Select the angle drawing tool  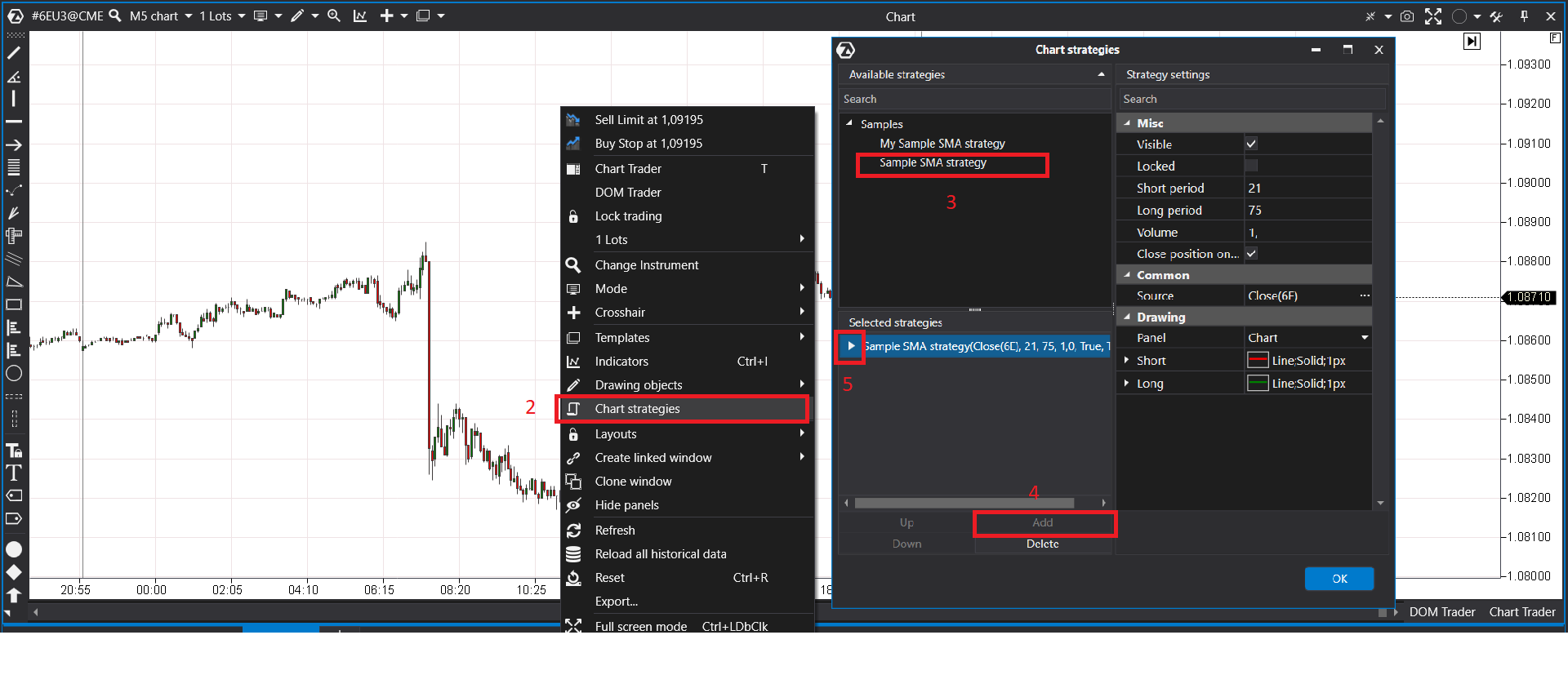(x=14, y=76)
